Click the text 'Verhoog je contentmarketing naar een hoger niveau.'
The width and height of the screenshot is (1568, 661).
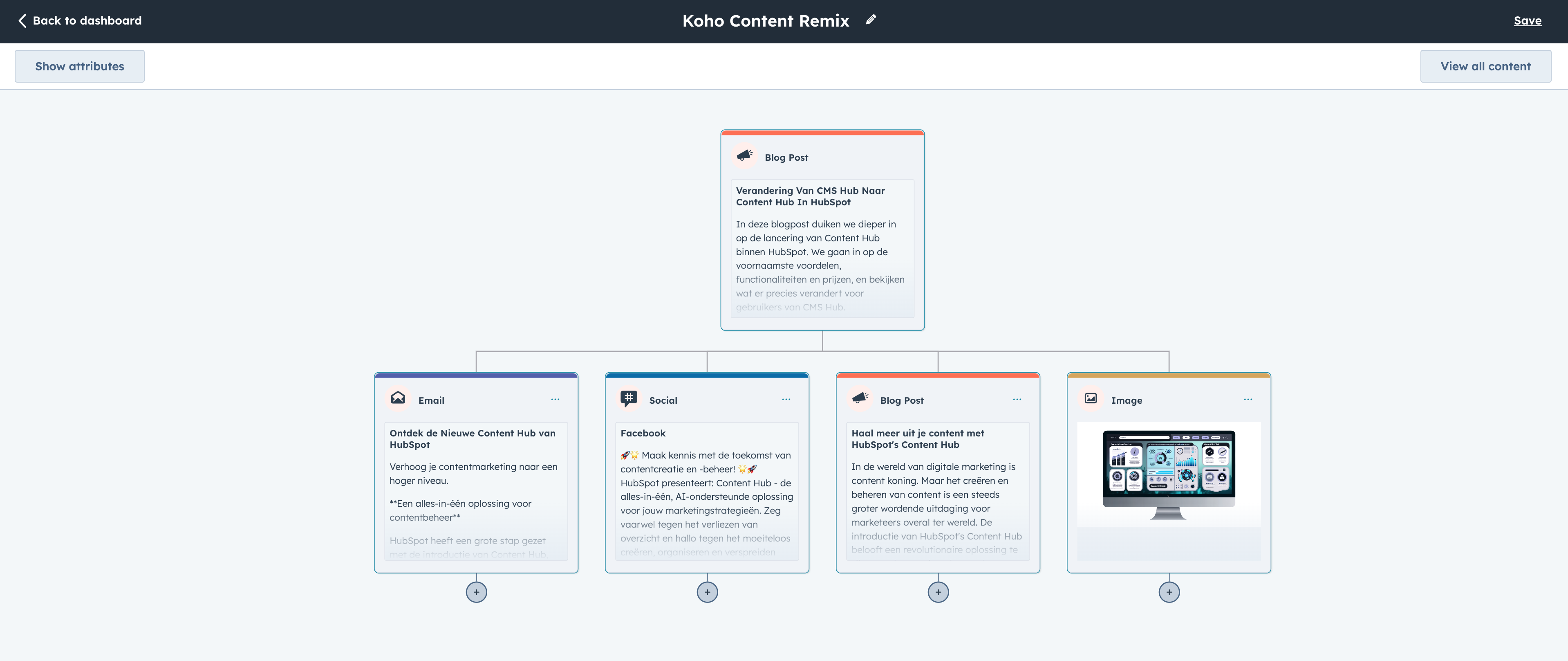click(474, 473)
